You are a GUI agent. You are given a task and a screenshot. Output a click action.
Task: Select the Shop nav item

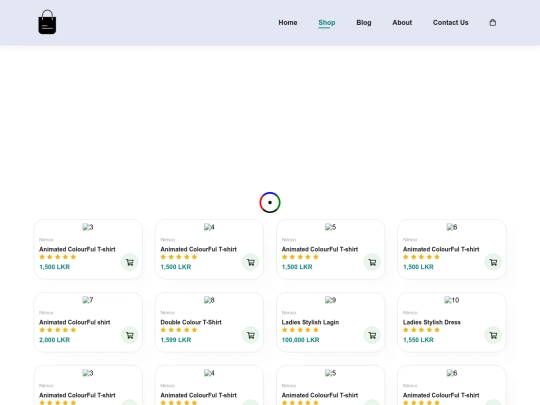(x=326, y=23)
